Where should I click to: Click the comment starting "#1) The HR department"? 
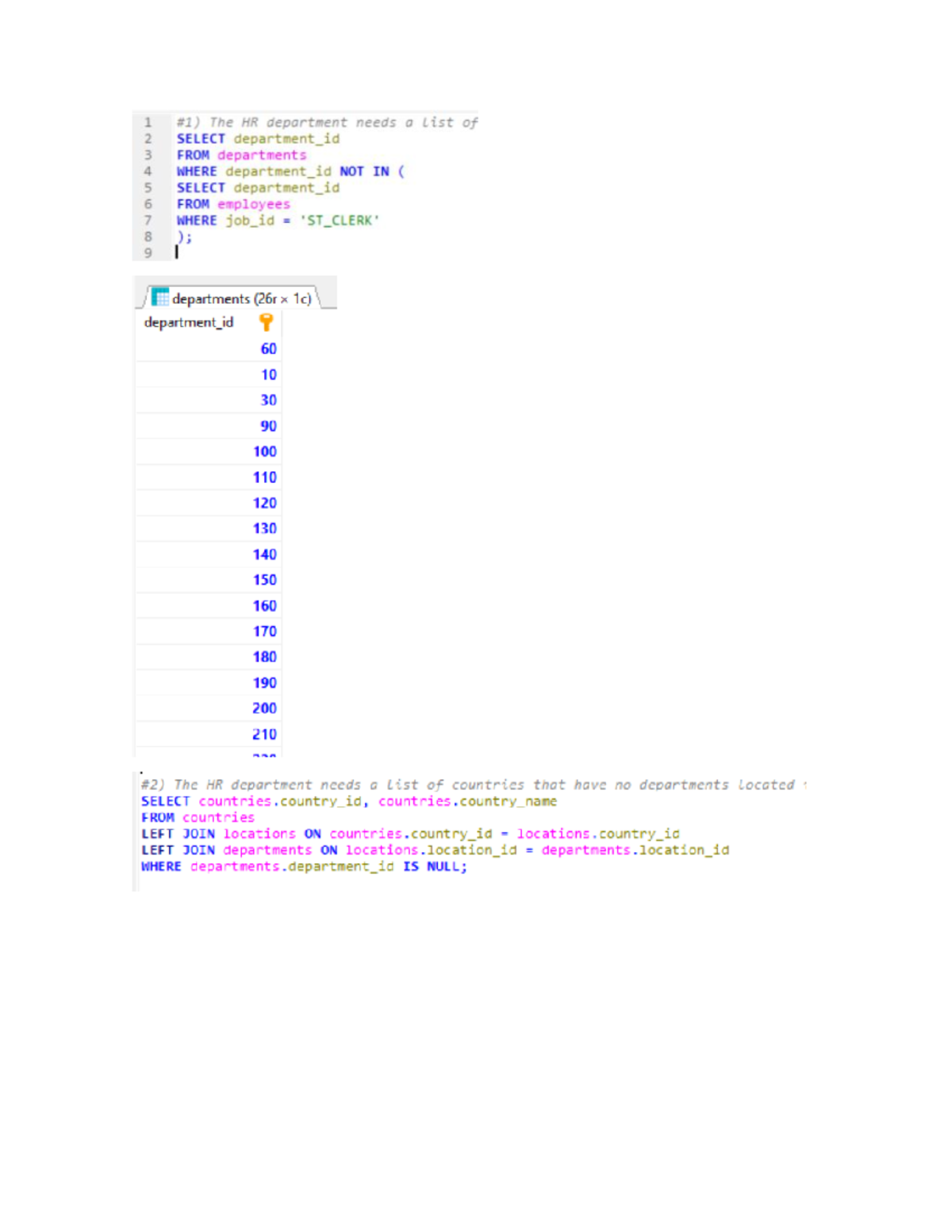[327, 122]
